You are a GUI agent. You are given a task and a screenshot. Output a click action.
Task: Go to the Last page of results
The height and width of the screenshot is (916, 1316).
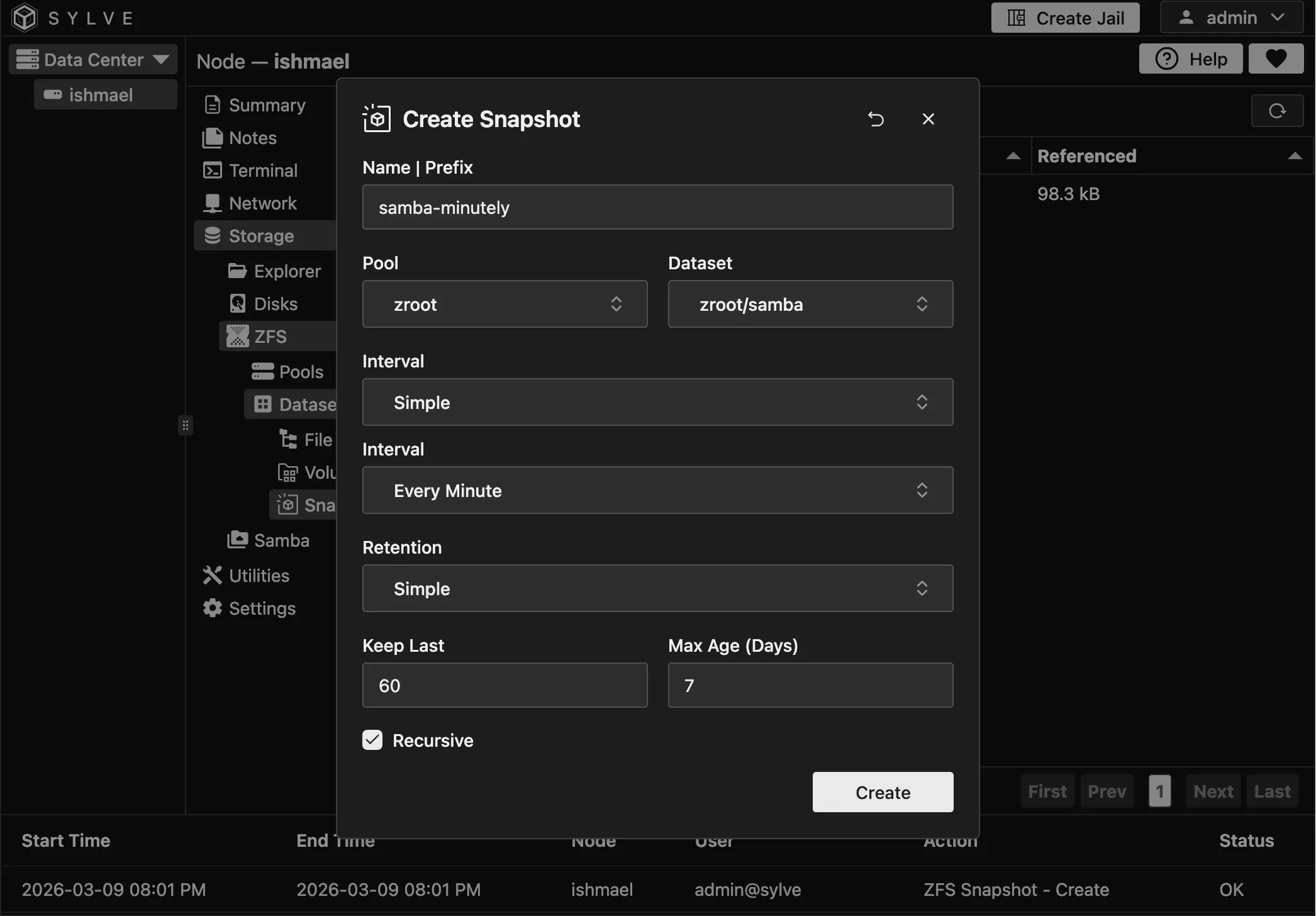click(1272, 791)
